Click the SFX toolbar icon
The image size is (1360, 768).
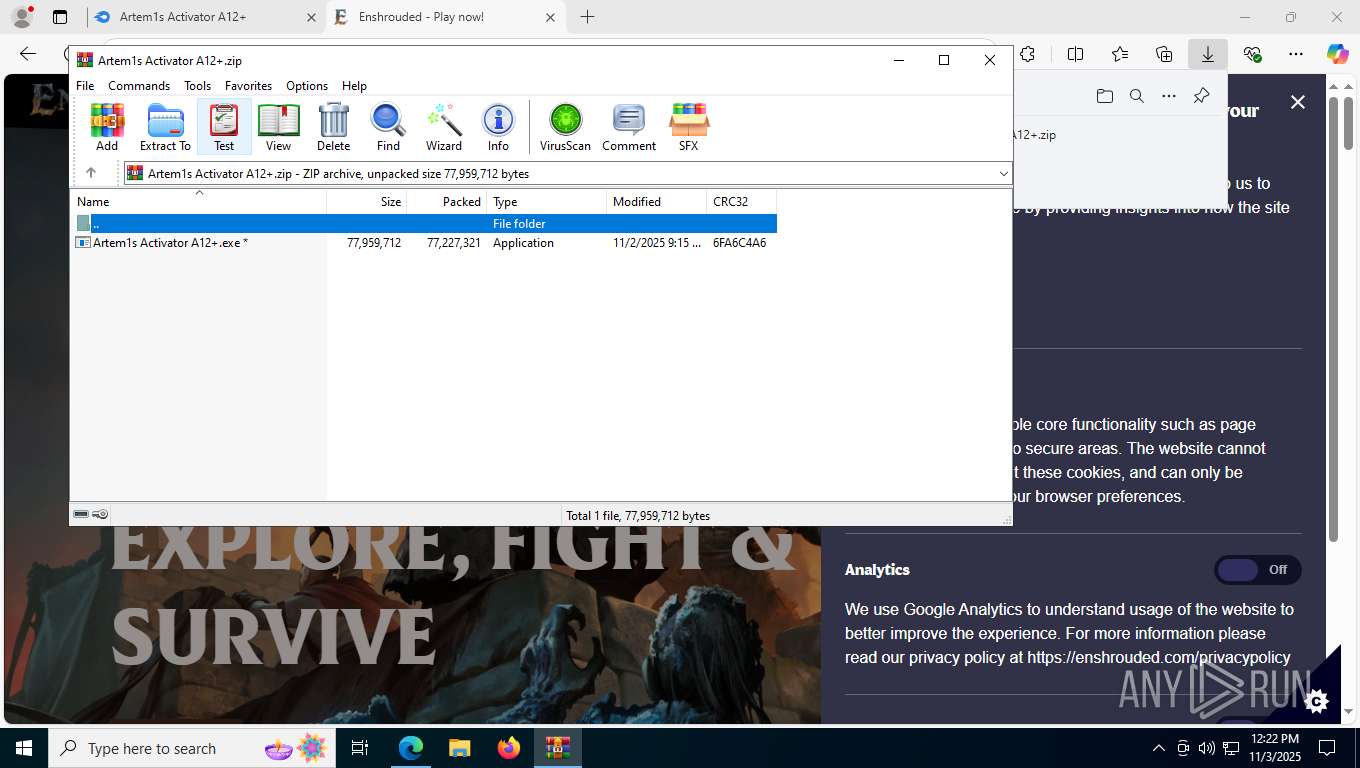689,127
